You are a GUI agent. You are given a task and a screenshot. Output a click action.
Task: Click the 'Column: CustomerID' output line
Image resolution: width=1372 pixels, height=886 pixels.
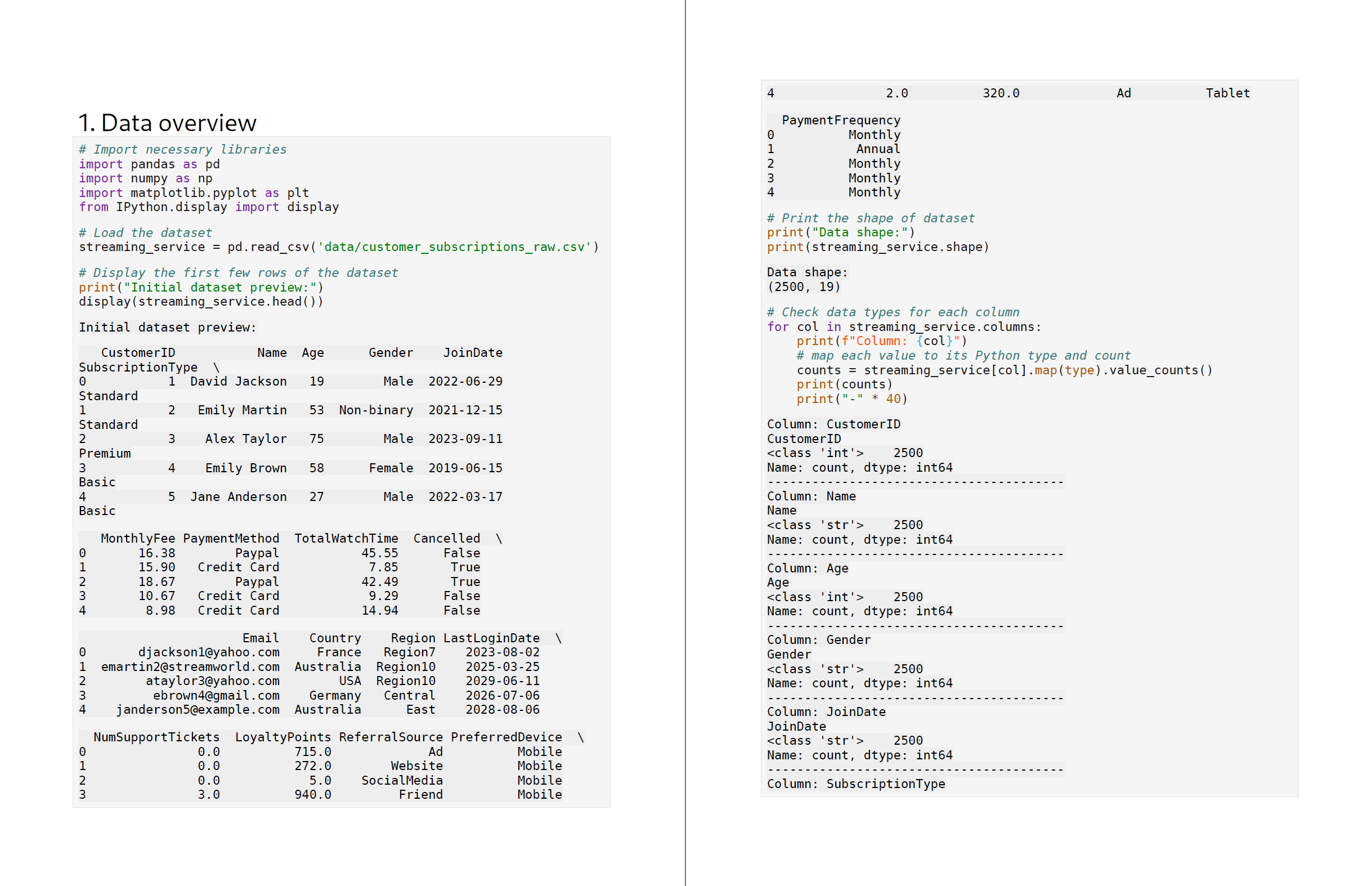pos(833,424)
